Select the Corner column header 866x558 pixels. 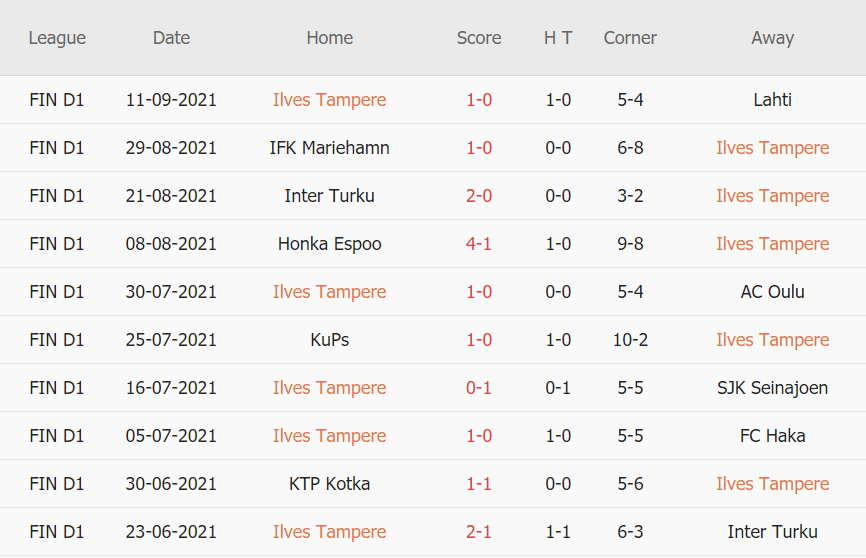[630, 38]
